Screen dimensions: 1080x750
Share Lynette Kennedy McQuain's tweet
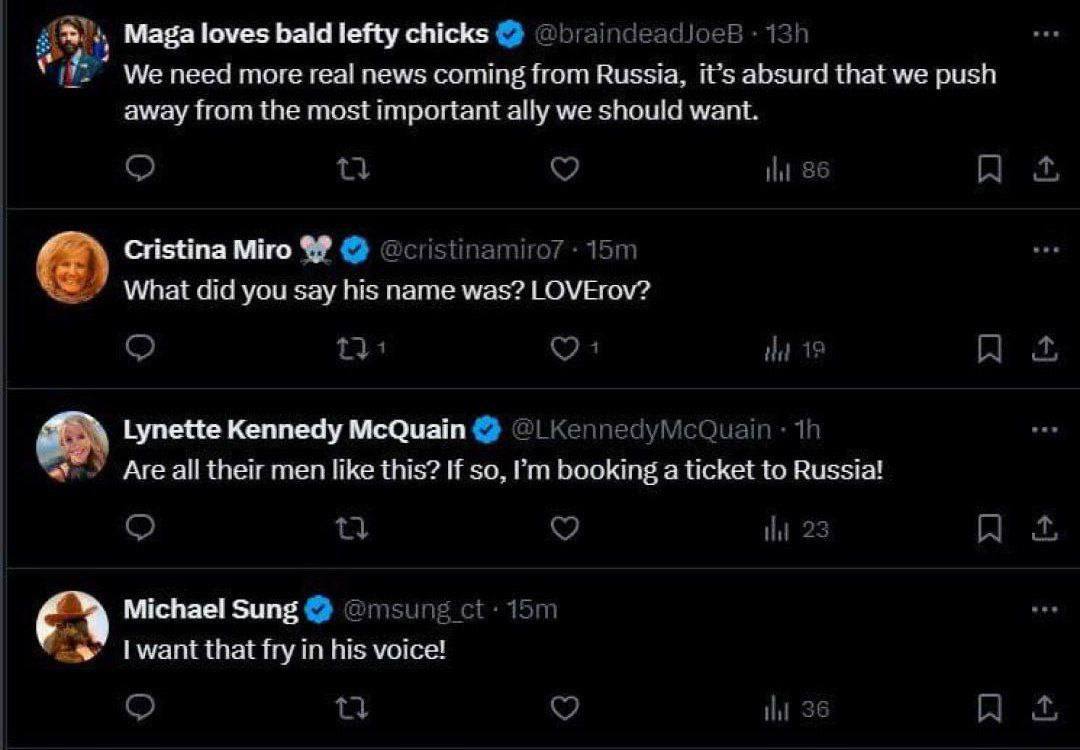[1044, 528]
